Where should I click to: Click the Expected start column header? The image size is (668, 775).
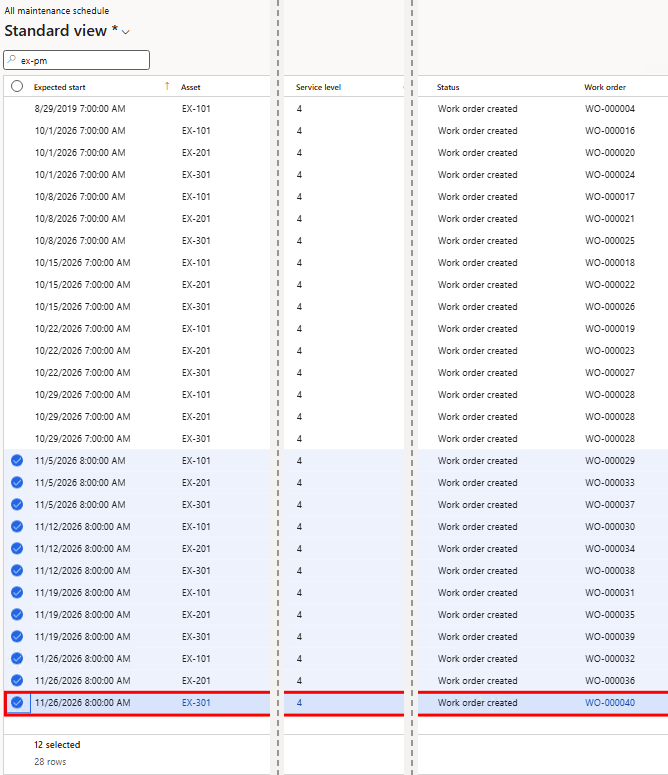coord(59,87)
